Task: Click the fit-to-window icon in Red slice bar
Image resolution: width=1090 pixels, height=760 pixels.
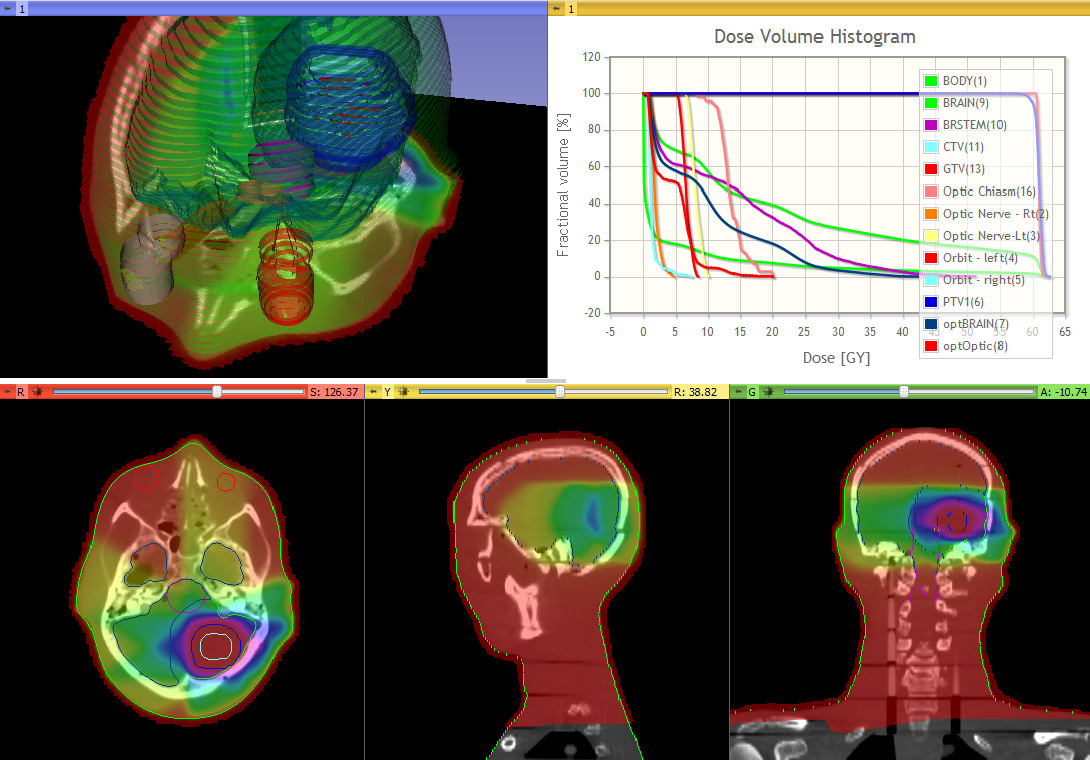Action: tap(37, 392)
